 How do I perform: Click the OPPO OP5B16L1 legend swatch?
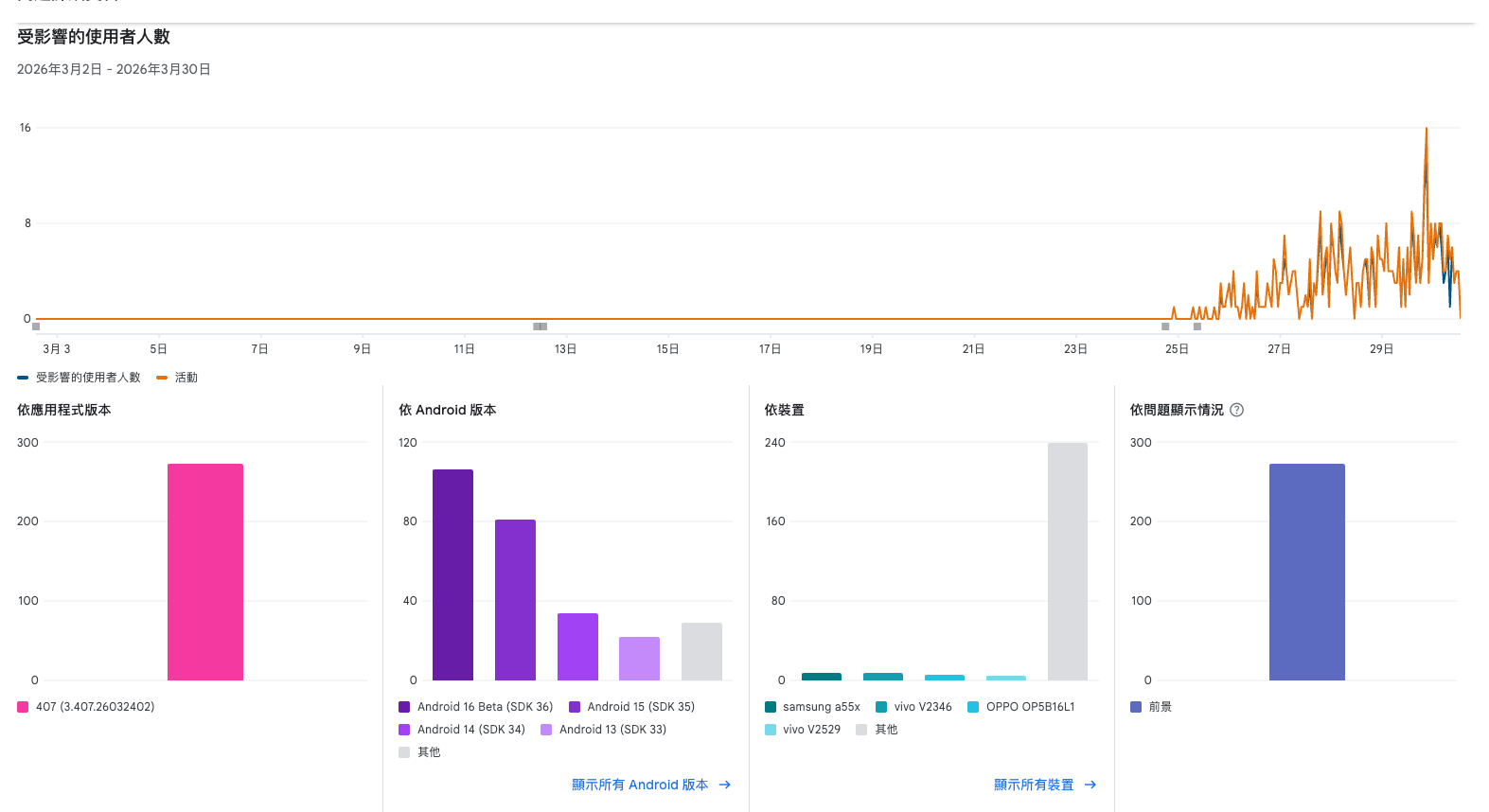[x=973, y=707]
